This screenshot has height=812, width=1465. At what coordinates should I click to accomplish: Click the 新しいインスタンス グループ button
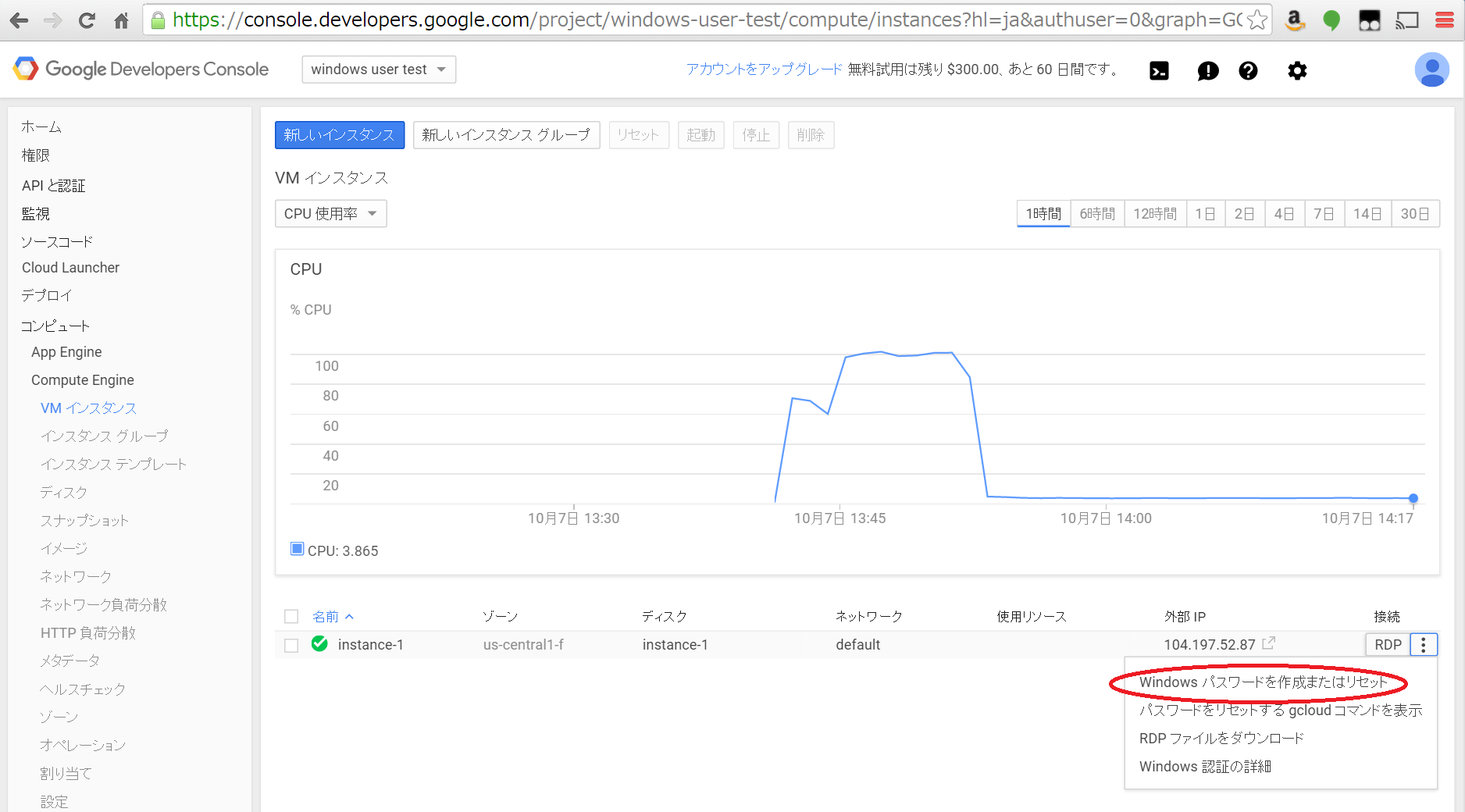pos(506,135)
